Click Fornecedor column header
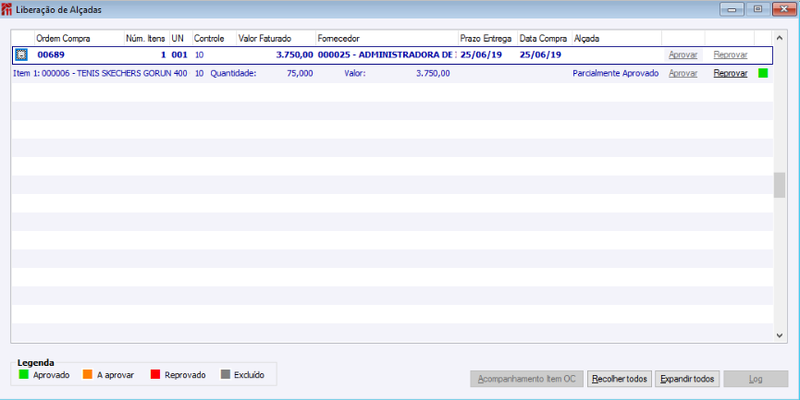The height and width of the screenshot is (400, 800). point(386,39)
